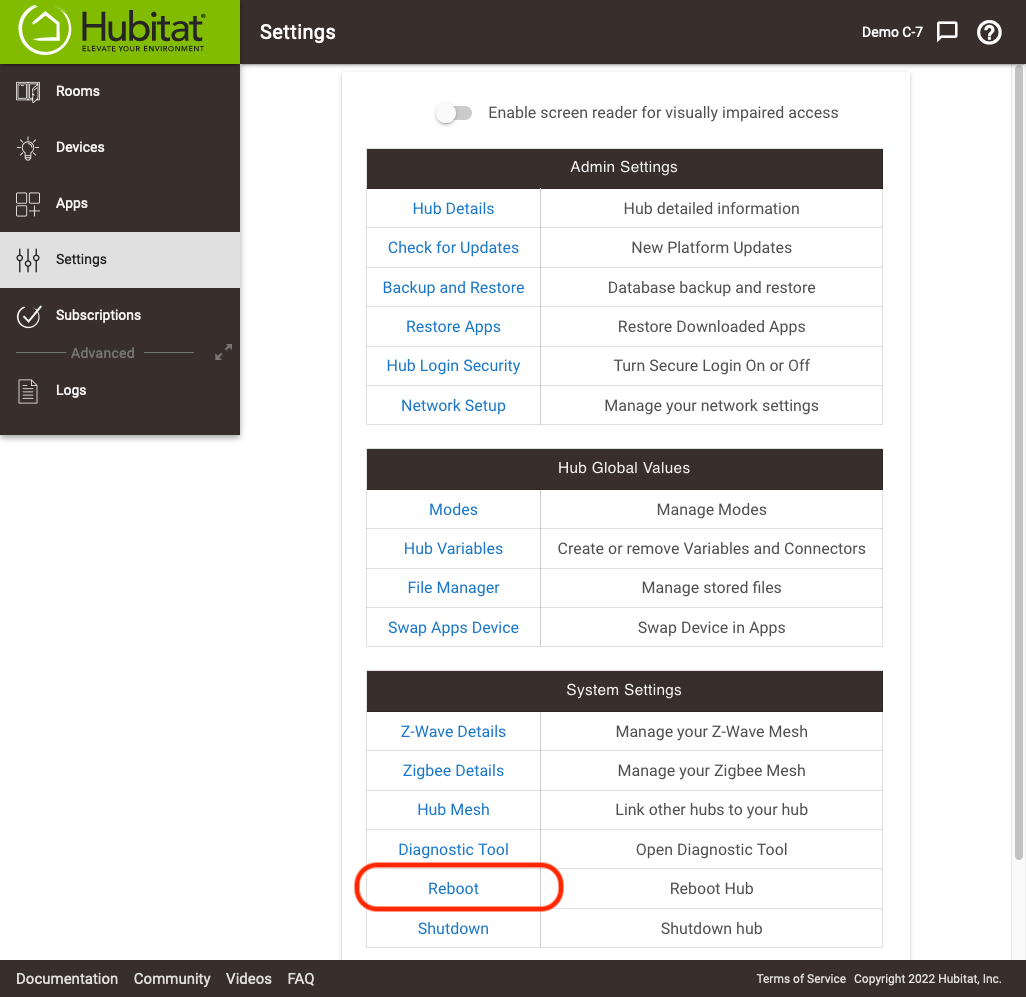Image resolution: width=1026 pixels, height=997 pixels.
Task: Click 'Manage your Z-Wave Mesh' cell
Action: point(711,732)
